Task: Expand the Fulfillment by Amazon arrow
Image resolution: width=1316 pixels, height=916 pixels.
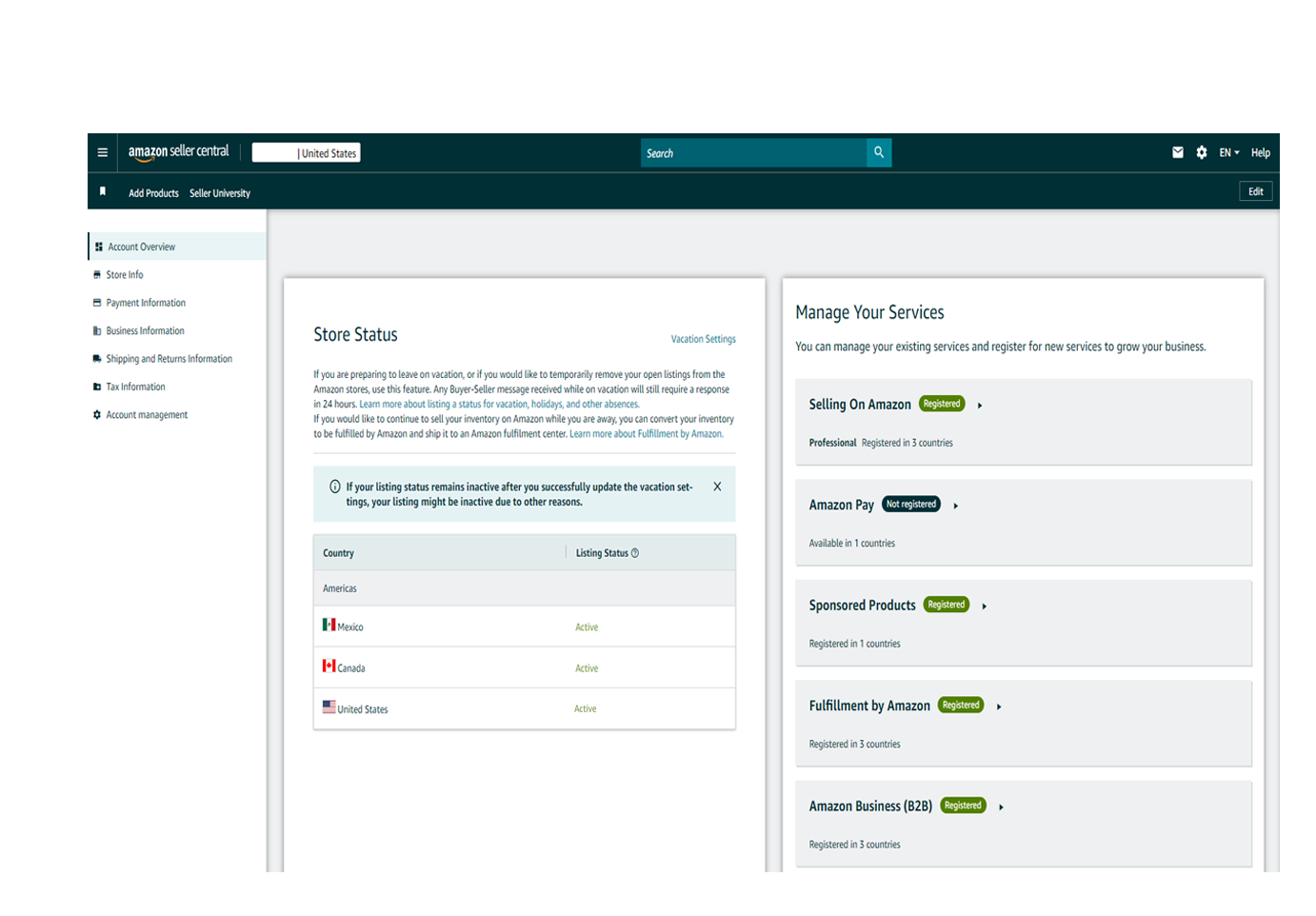Action: point(998,707)
